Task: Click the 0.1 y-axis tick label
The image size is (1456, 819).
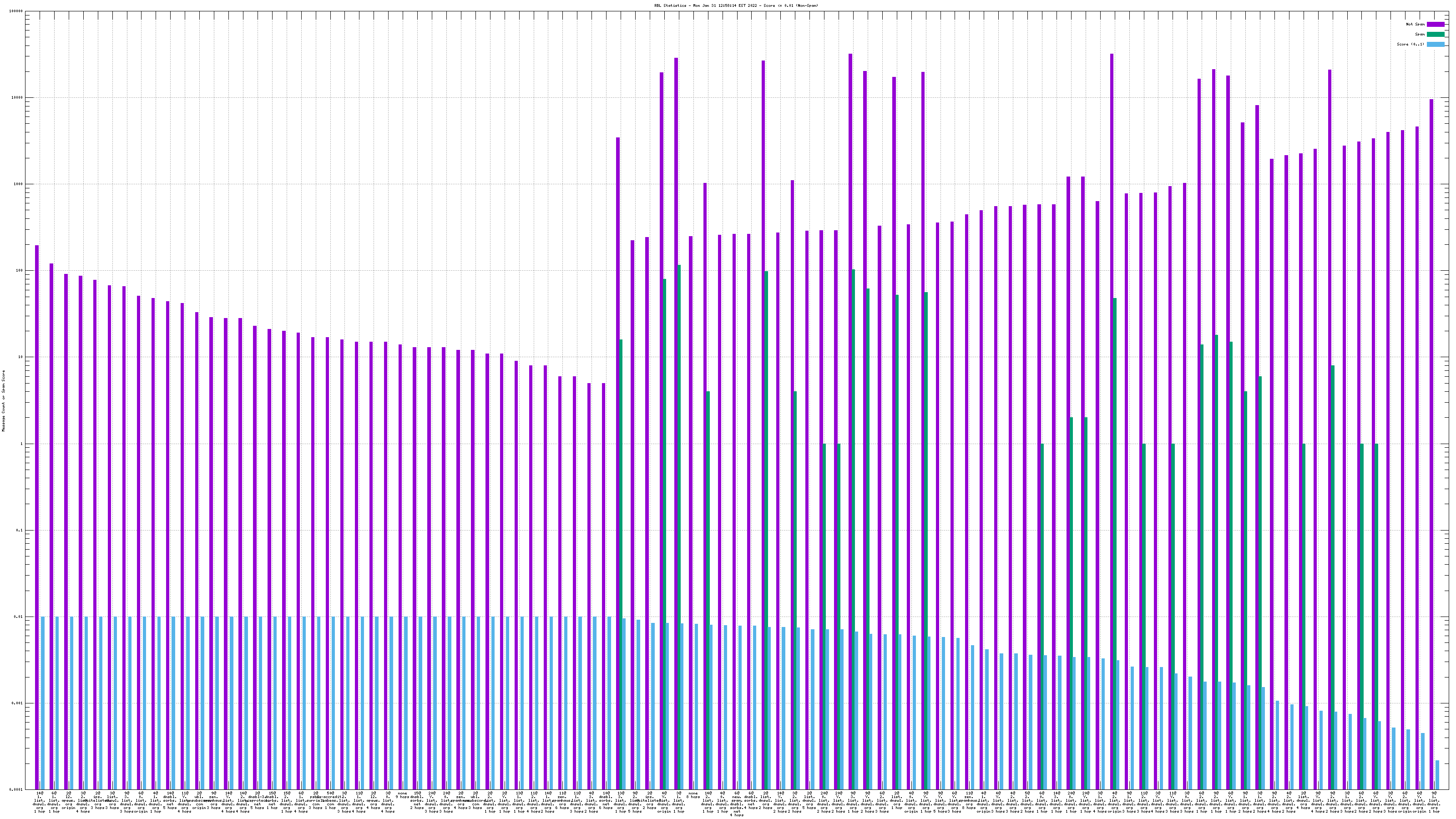Action: pos(19,531)
